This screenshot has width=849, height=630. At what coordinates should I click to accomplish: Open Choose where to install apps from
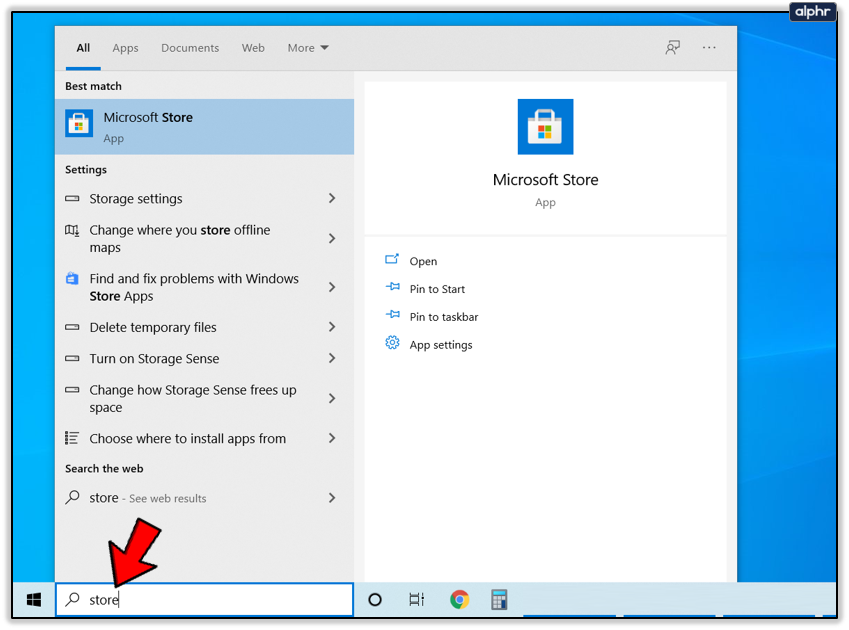[205, 438]
